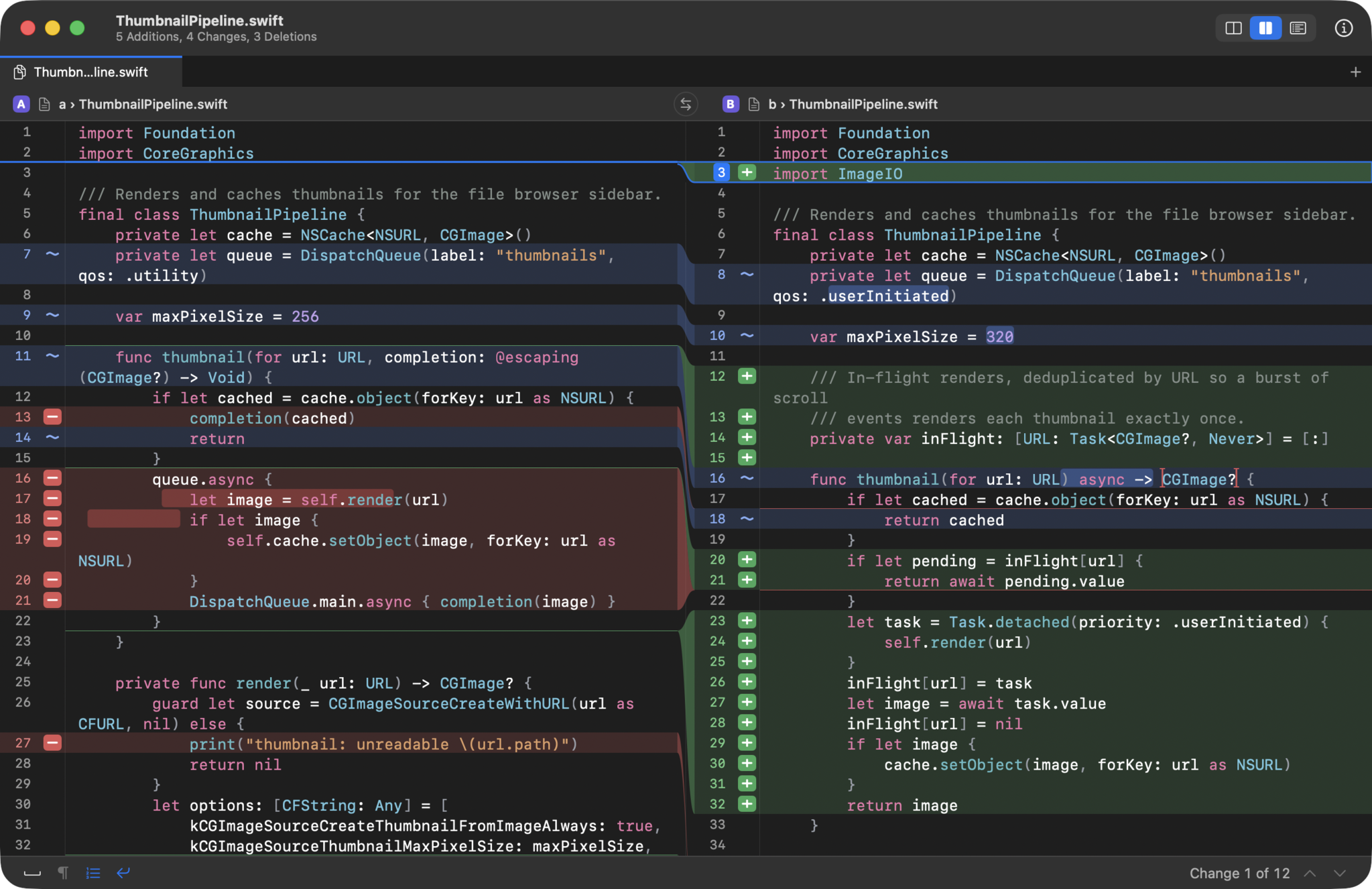Image resolution: width=1372 pixels, height=889 pixels.
Task: Click deletion marker on let image render line
Action: point(52,498)
